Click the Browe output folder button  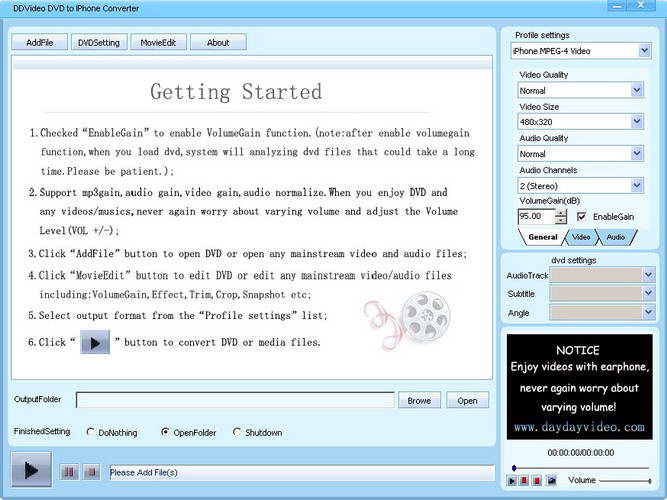click(x=419, y=400)
